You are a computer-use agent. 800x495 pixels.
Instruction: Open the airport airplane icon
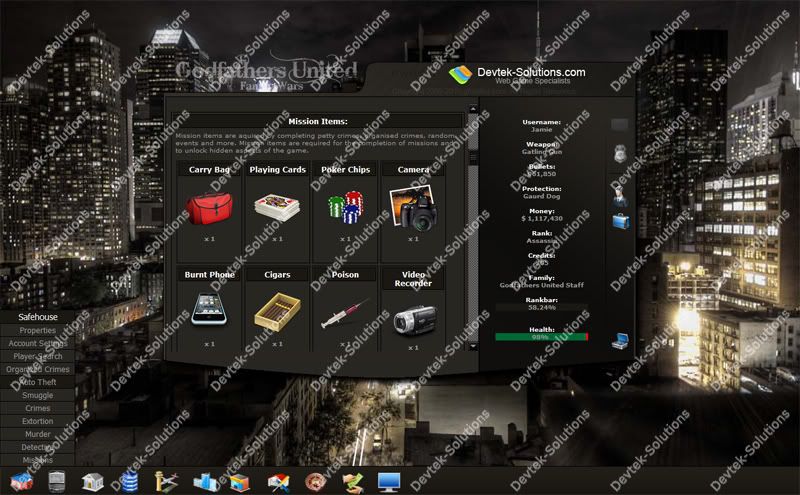click(x=166, y=481)
